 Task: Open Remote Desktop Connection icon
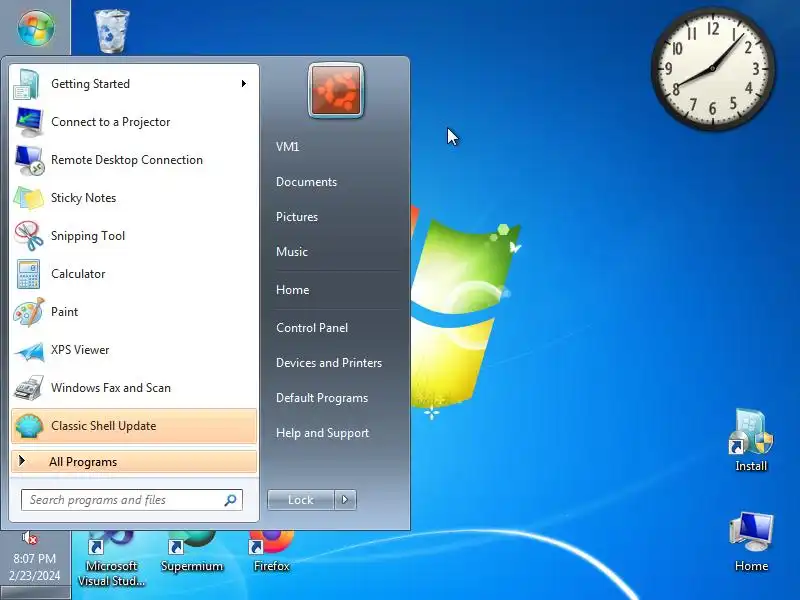tap(29, 160)
